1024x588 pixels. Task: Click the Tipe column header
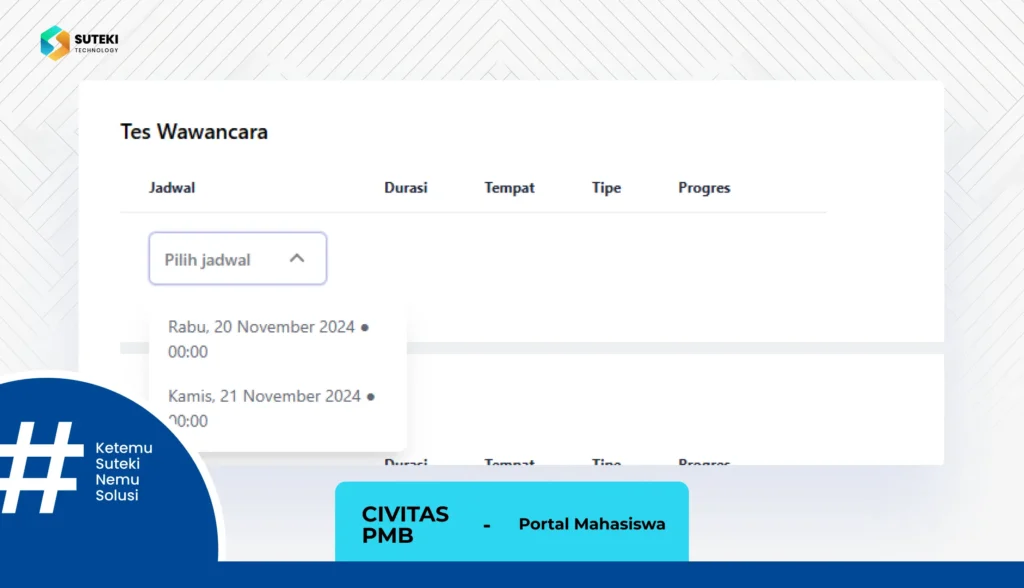click(x=606, y=188)
